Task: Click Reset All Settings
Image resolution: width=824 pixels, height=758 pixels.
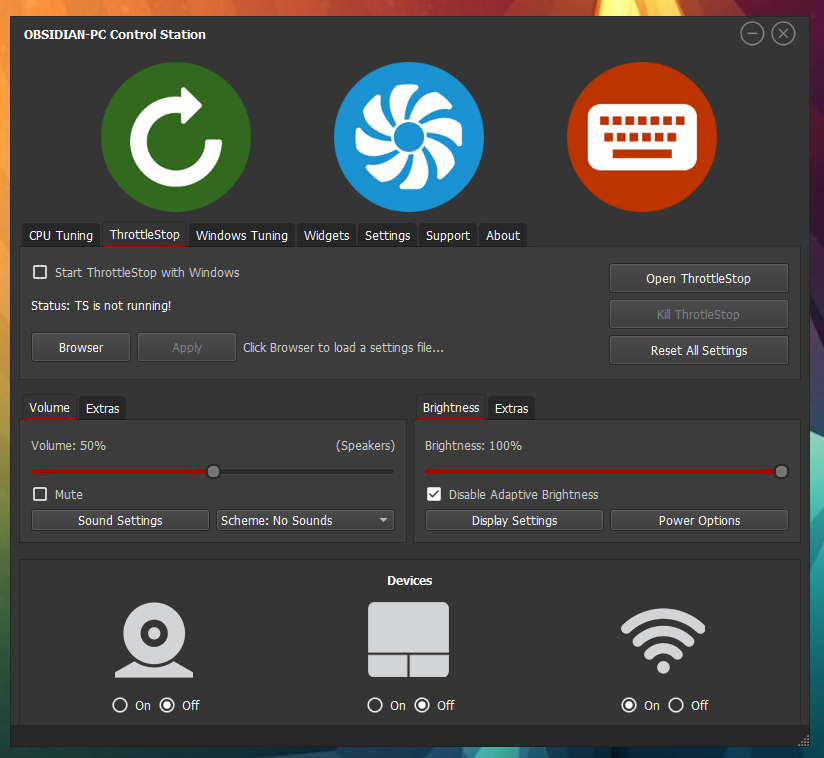Action: (698, 350)
